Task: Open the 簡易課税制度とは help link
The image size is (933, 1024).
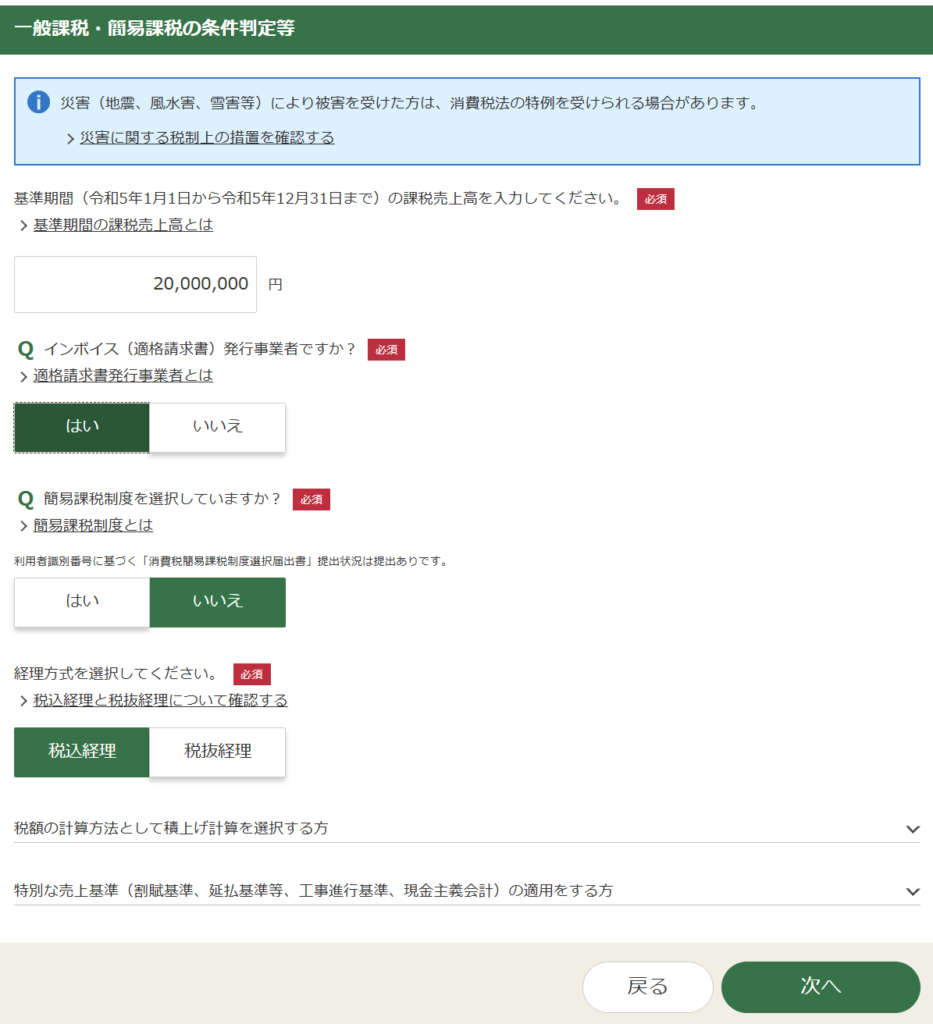Action: pos(93,525)
